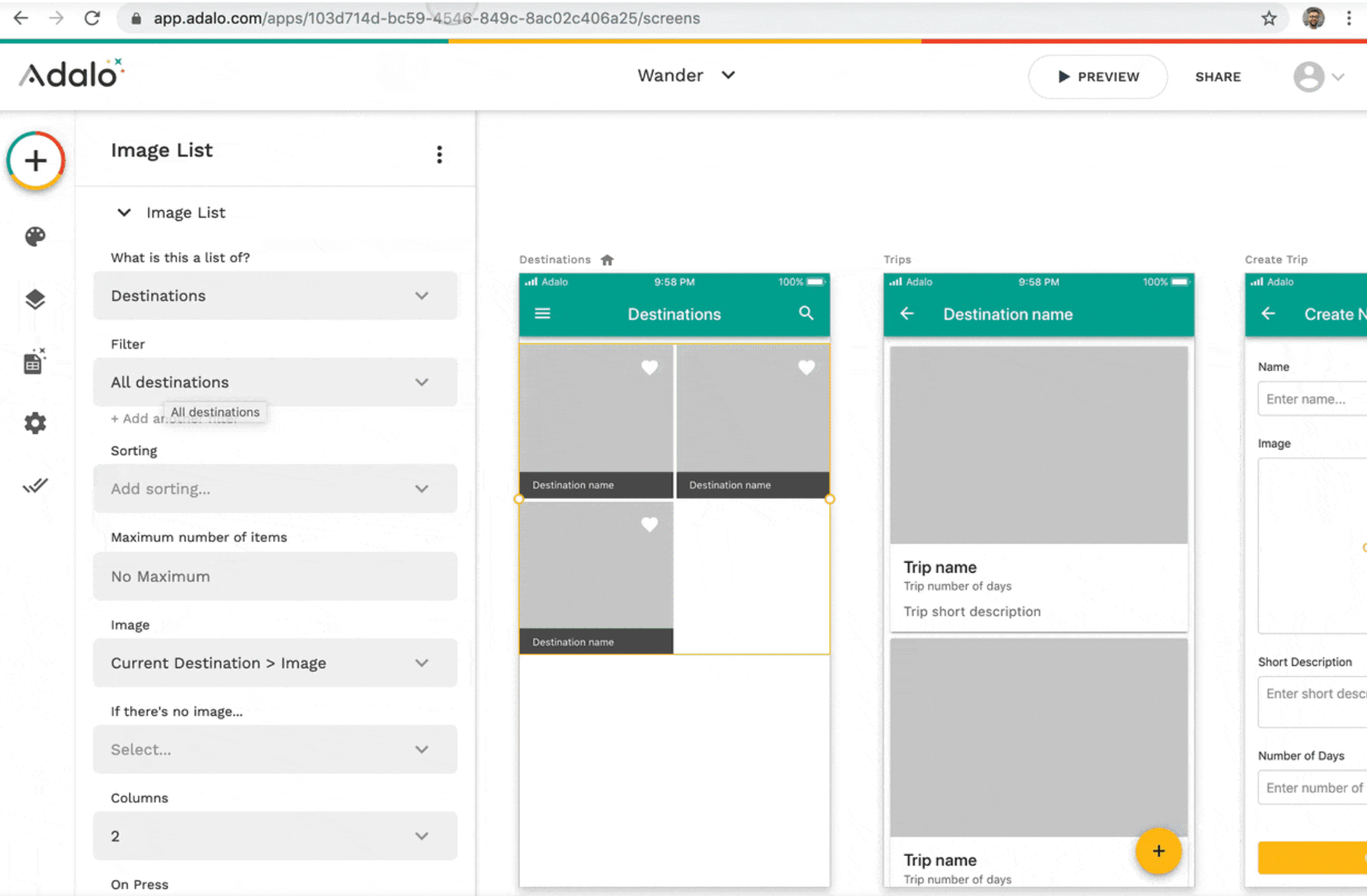Click the Enter name input field
Screen dimensions: 1367x896
[1312, 399]
